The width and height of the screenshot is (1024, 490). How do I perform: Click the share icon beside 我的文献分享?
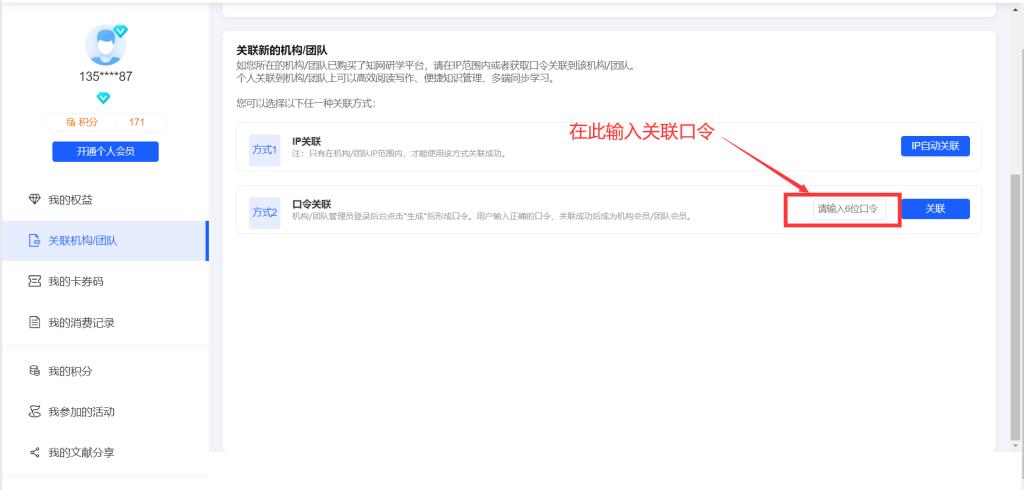tap(34, 453)
